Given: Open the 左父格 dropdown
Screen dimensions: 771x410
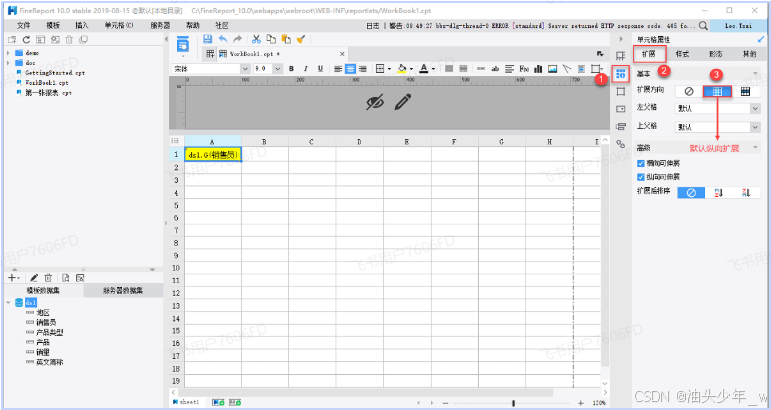Looking at the screenshot, I should [x=756, y=108].
